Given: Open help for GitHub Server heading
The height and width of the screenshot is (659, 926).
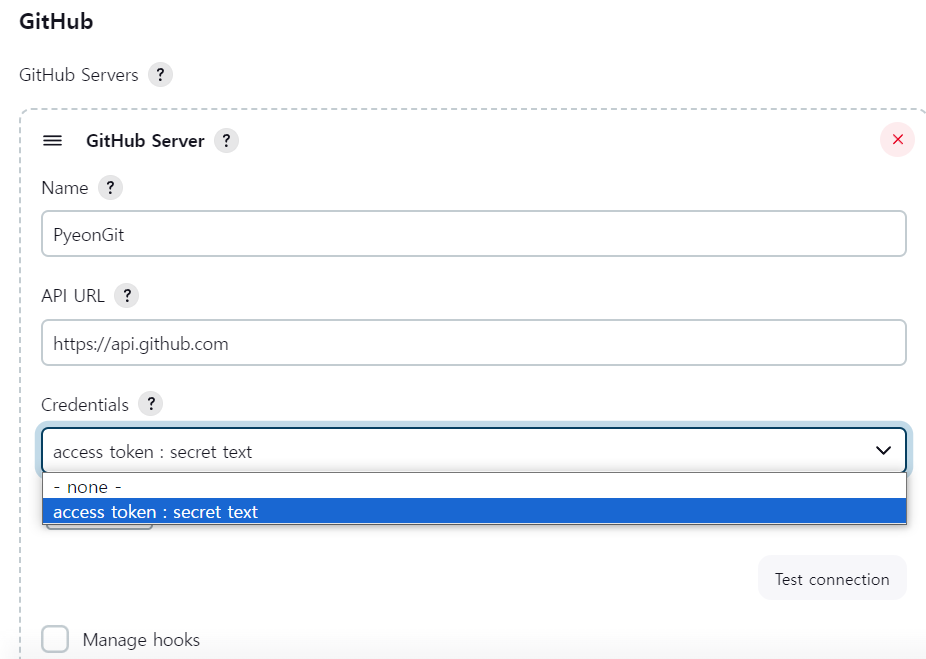Looking at the screenshot, I should click(226, 141).
